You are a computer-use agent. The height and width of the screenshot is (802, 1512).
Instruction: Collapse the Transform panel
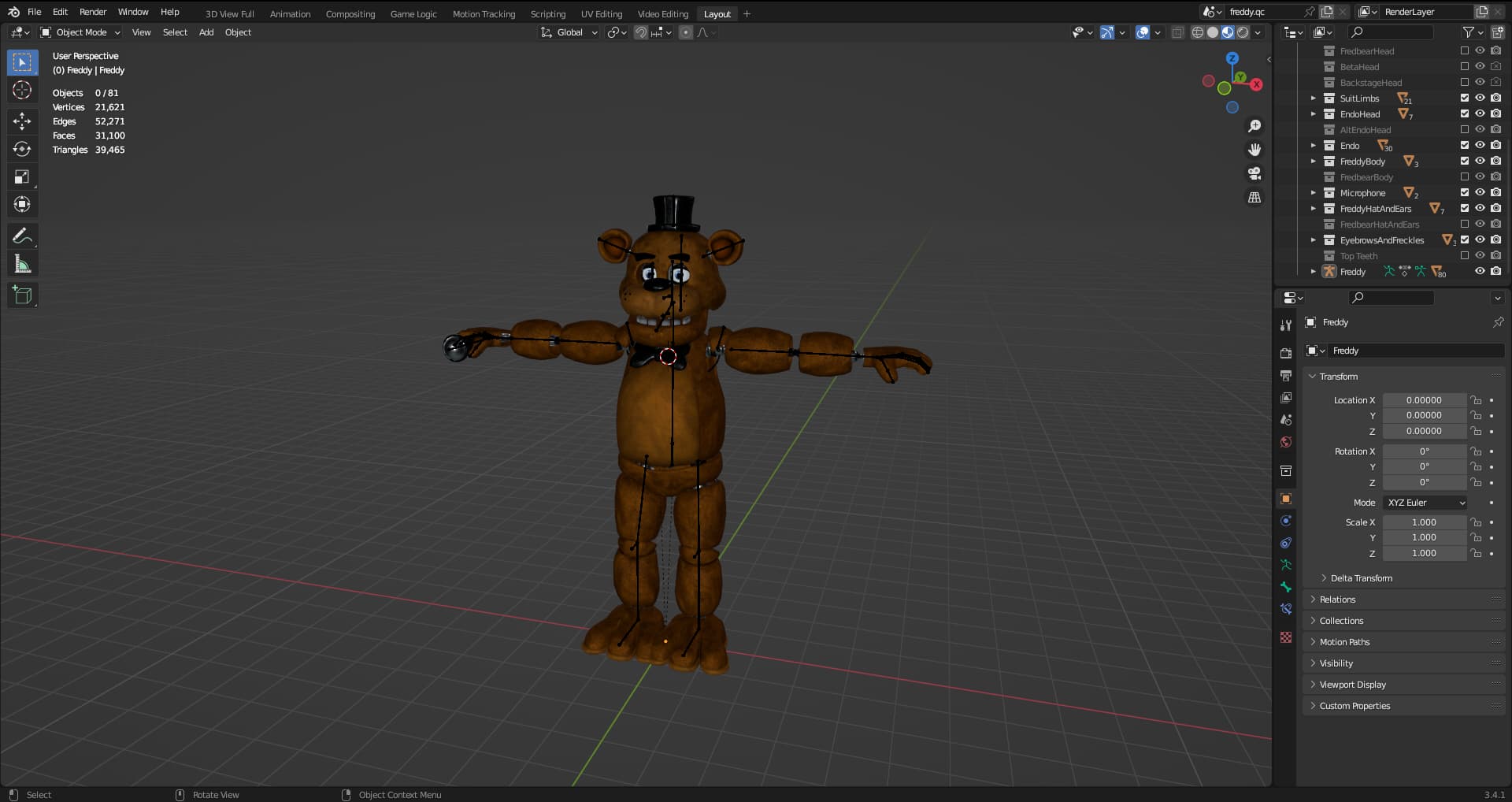pos(1404,377)
